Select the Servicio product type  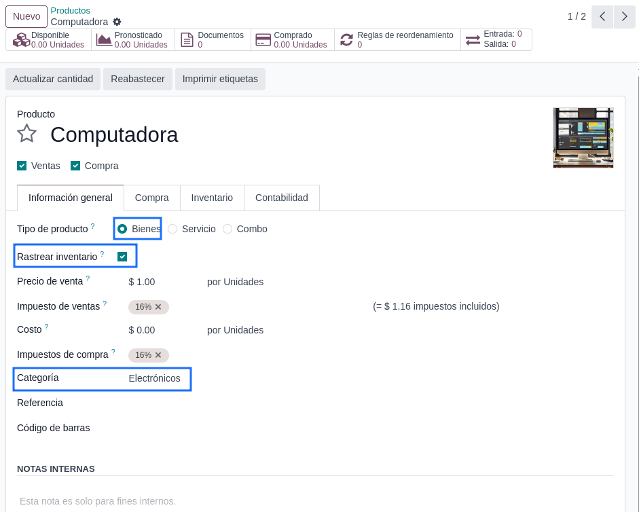(173, 229)
